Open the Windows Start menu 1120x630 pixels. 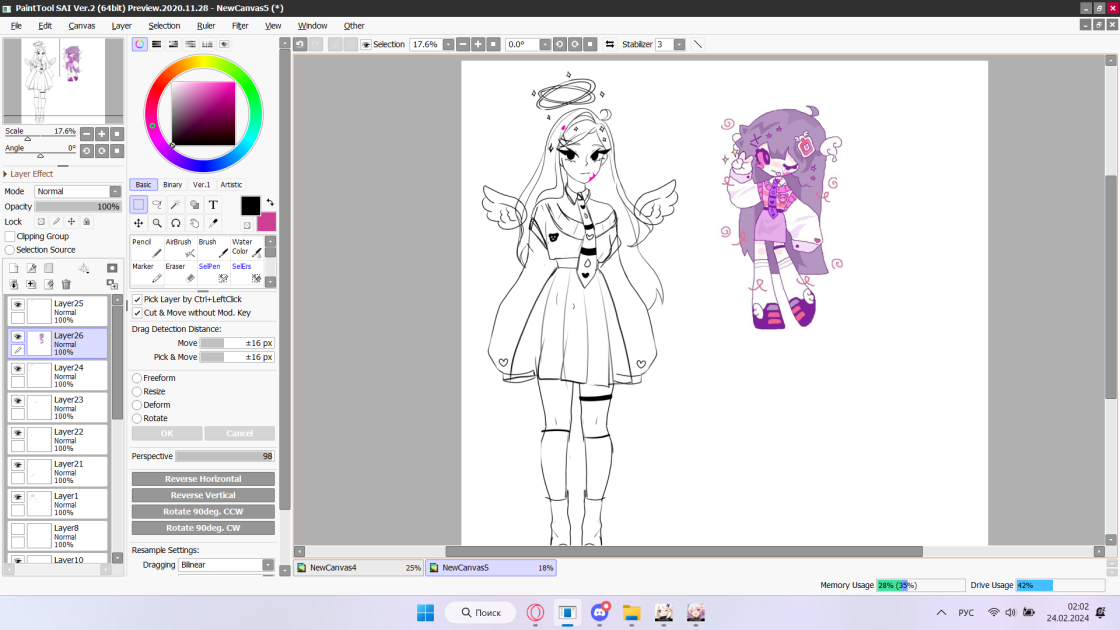point(426,612)
